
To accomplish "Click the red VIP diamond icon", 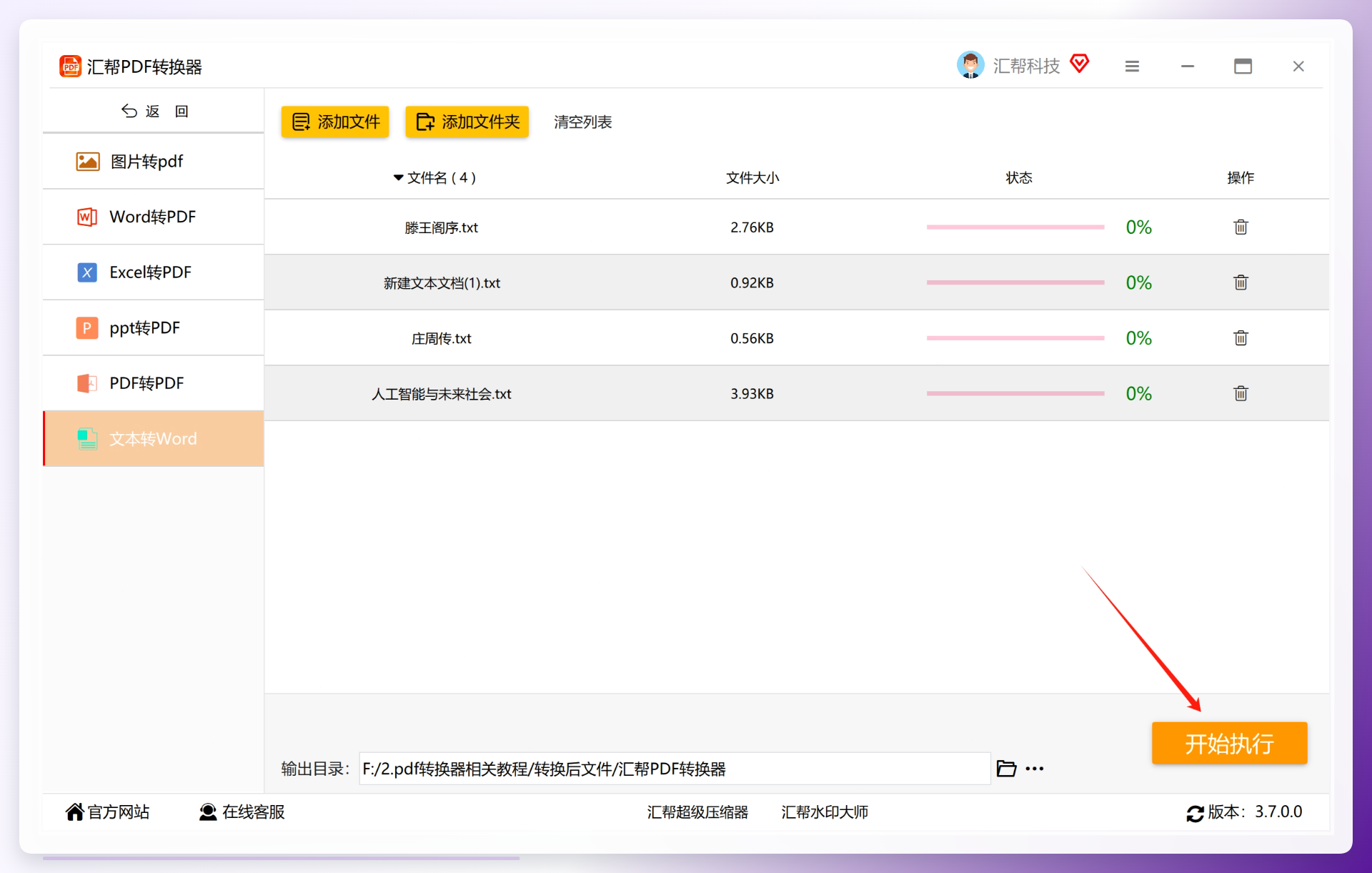I will click(1080, 64).
